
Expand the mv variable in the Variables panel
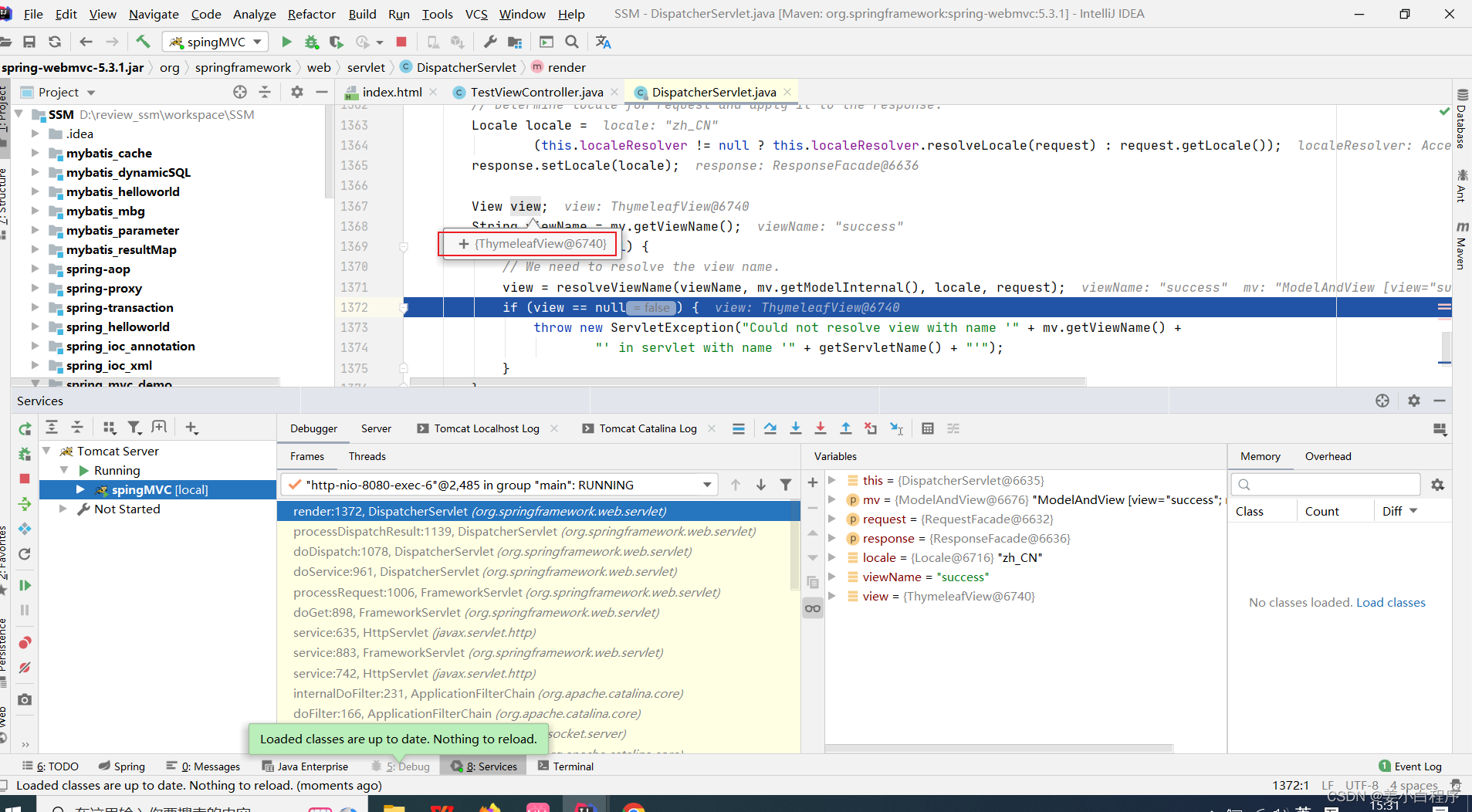click(x=832, y=499)
